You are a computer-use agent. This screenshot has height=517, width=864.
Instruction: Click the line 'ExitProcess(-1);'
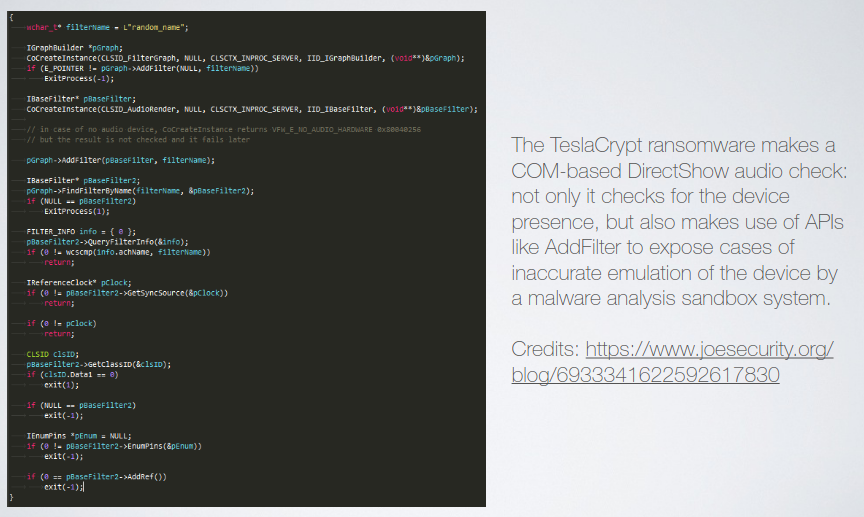click(79, 79)
